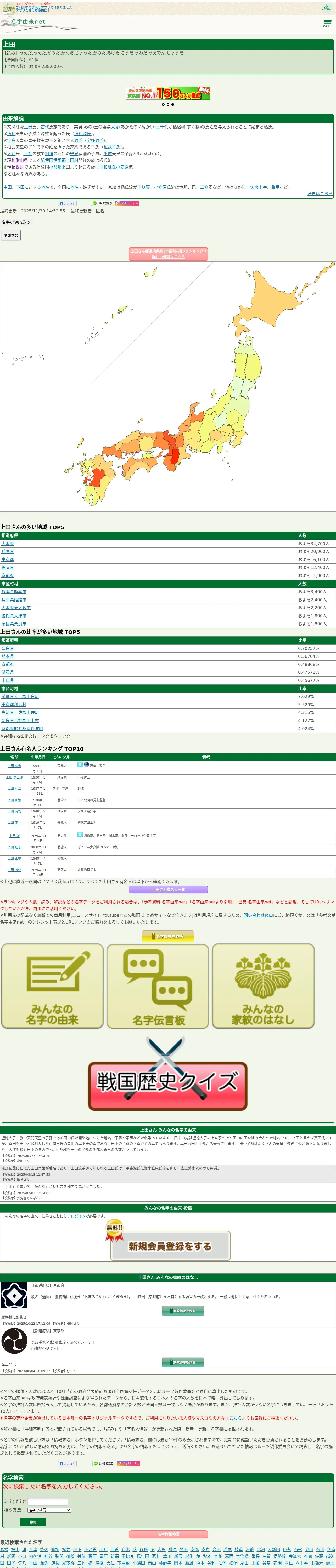
Task: Click the bottom LINEで送る share button
Action: click(x=103, y=1463)
